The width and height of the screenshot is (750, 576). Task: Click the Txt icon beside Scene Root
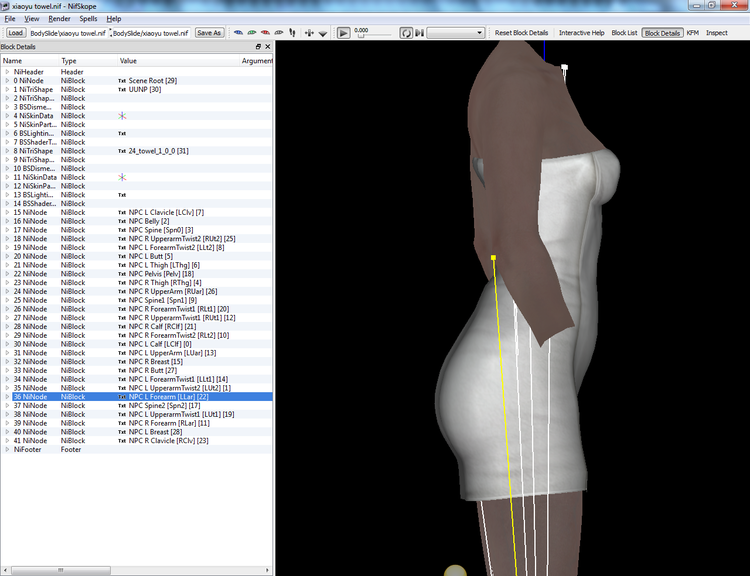pos(122,81)
